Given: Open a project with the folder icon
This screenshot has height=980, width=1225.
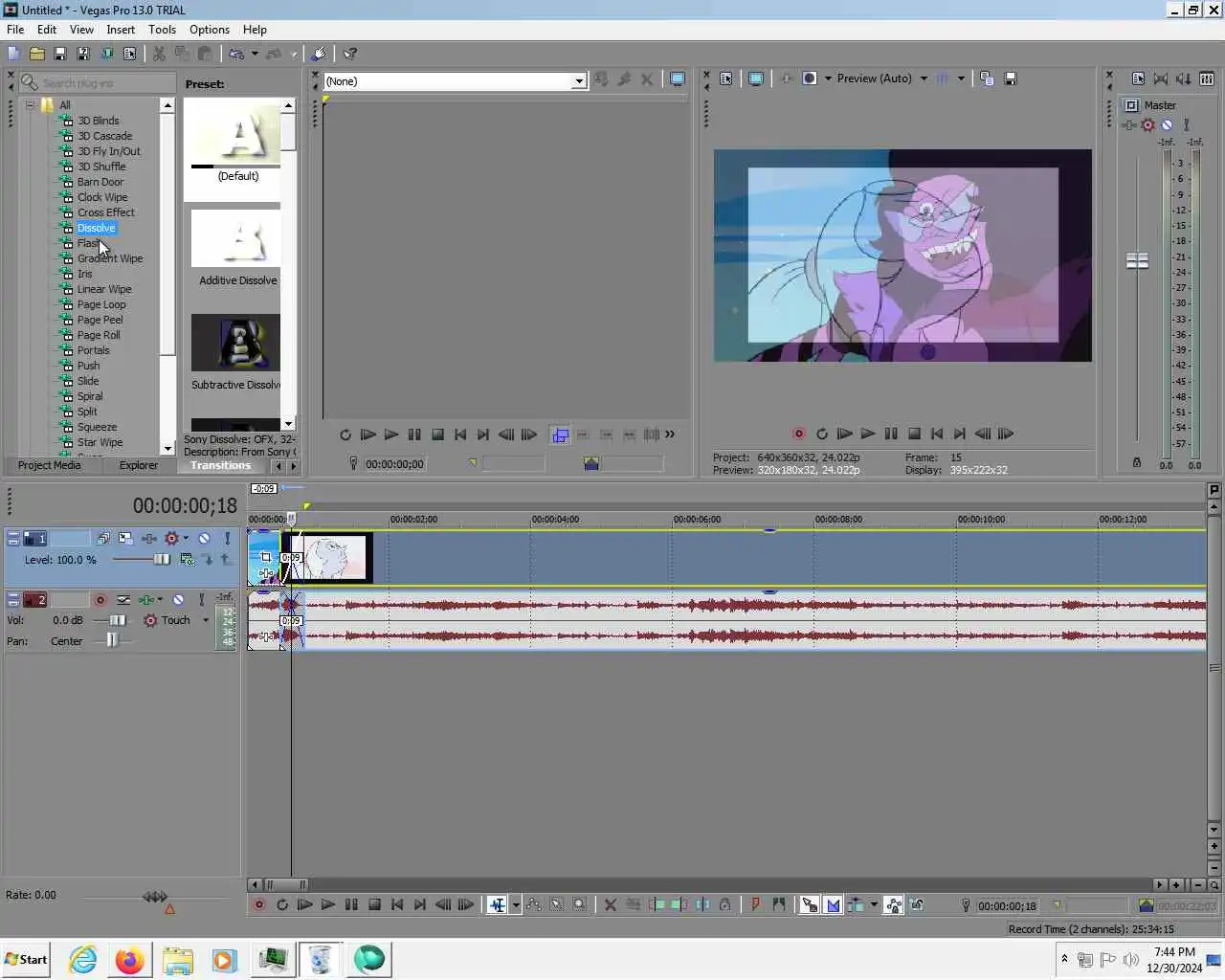Looking at the screenshot, I should [x=36, y=54].
